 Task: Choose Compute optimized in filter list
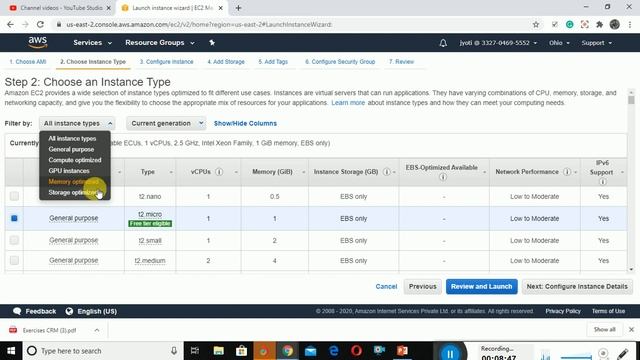coord(75,160)
